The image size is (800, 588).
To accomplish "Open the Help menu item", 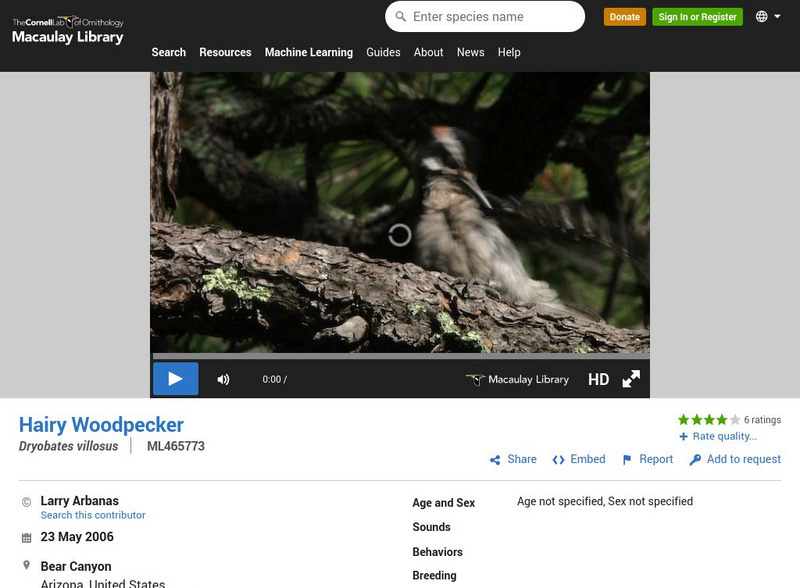I will (x=509, y=52).
